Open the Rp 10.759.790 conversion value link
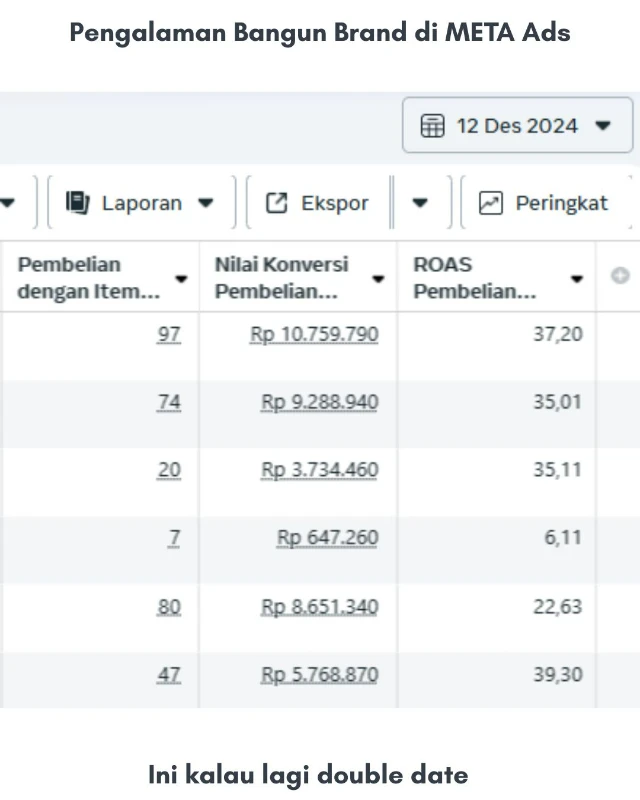This screenshot has width=640, height=800. click(x=314, y=334)
